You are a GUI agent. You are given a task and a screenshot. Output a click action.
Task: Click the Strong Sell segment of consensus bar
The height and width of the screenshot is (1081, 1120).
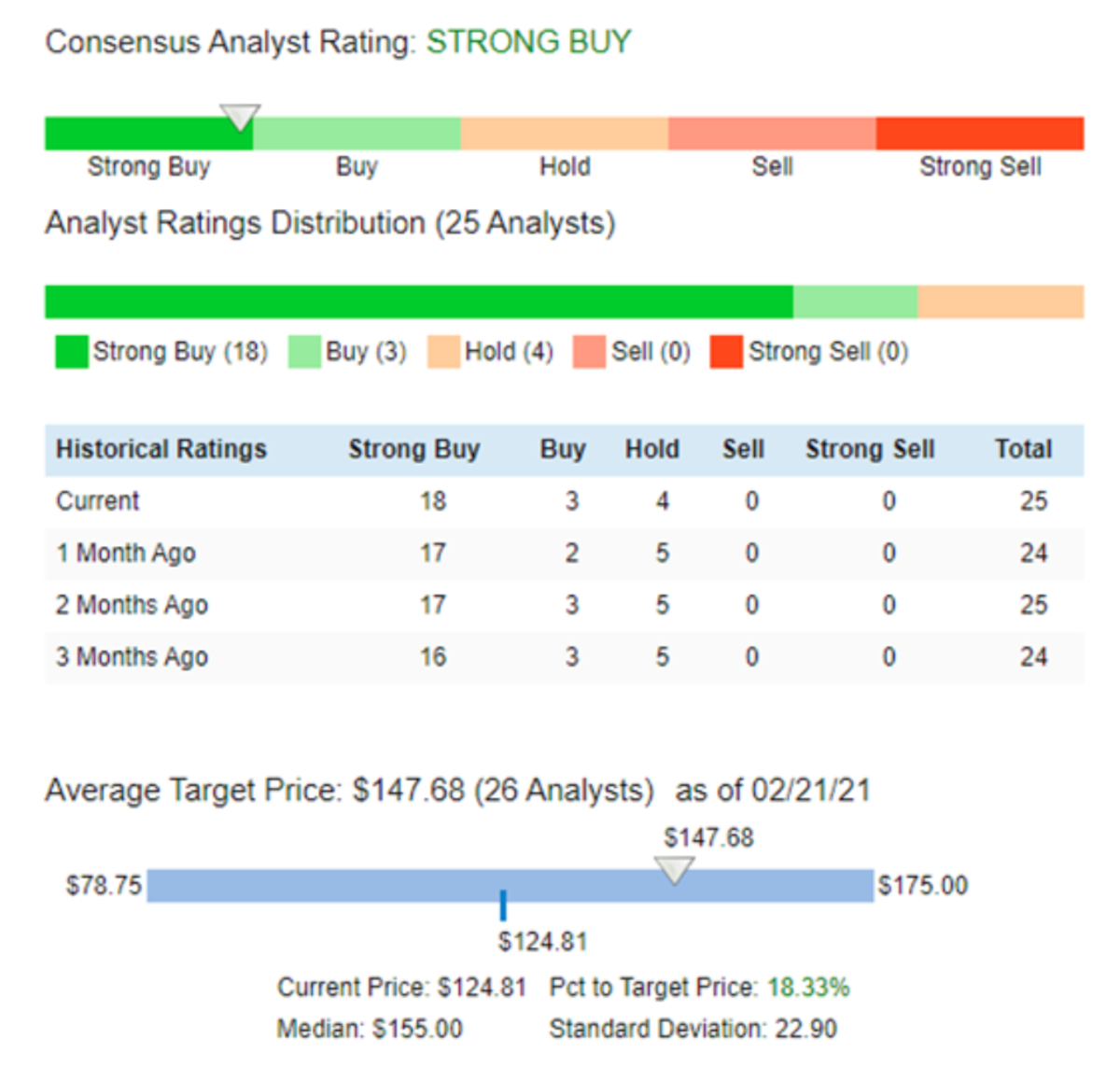[980, 133]
